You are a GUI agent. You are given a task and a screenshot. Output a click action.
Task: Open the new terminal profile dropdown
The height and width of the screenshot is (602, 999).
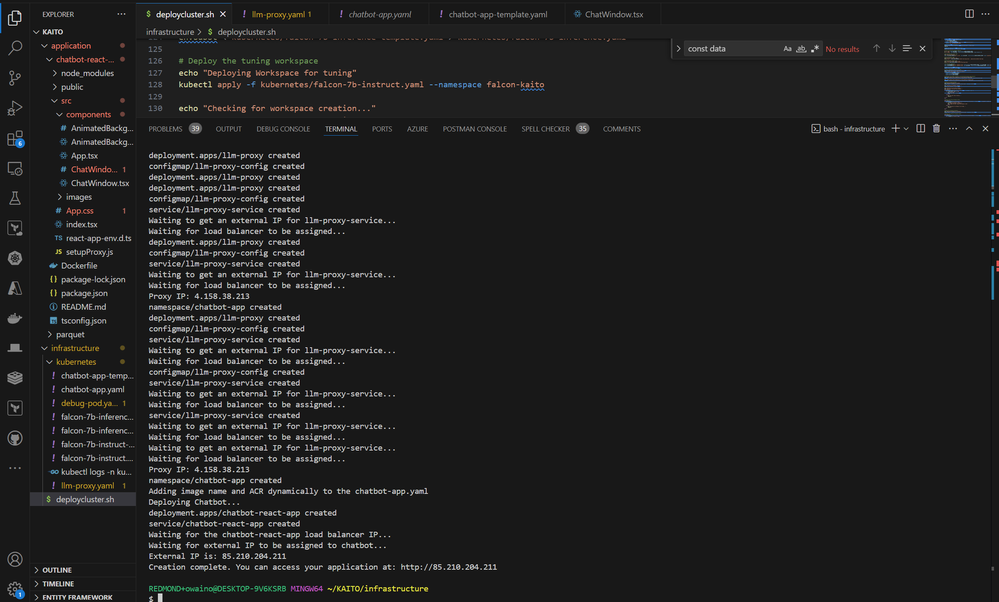(906, 129)
